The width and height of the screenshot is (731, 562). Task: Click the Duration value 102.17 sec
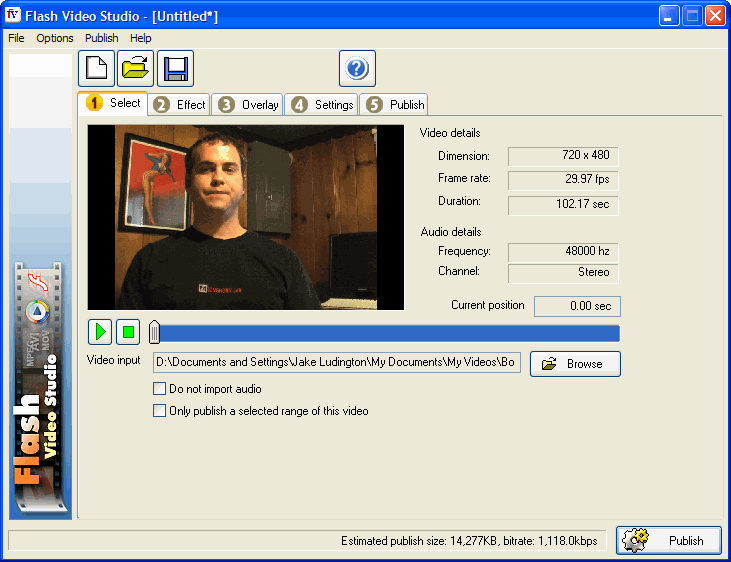pos(563,205)
